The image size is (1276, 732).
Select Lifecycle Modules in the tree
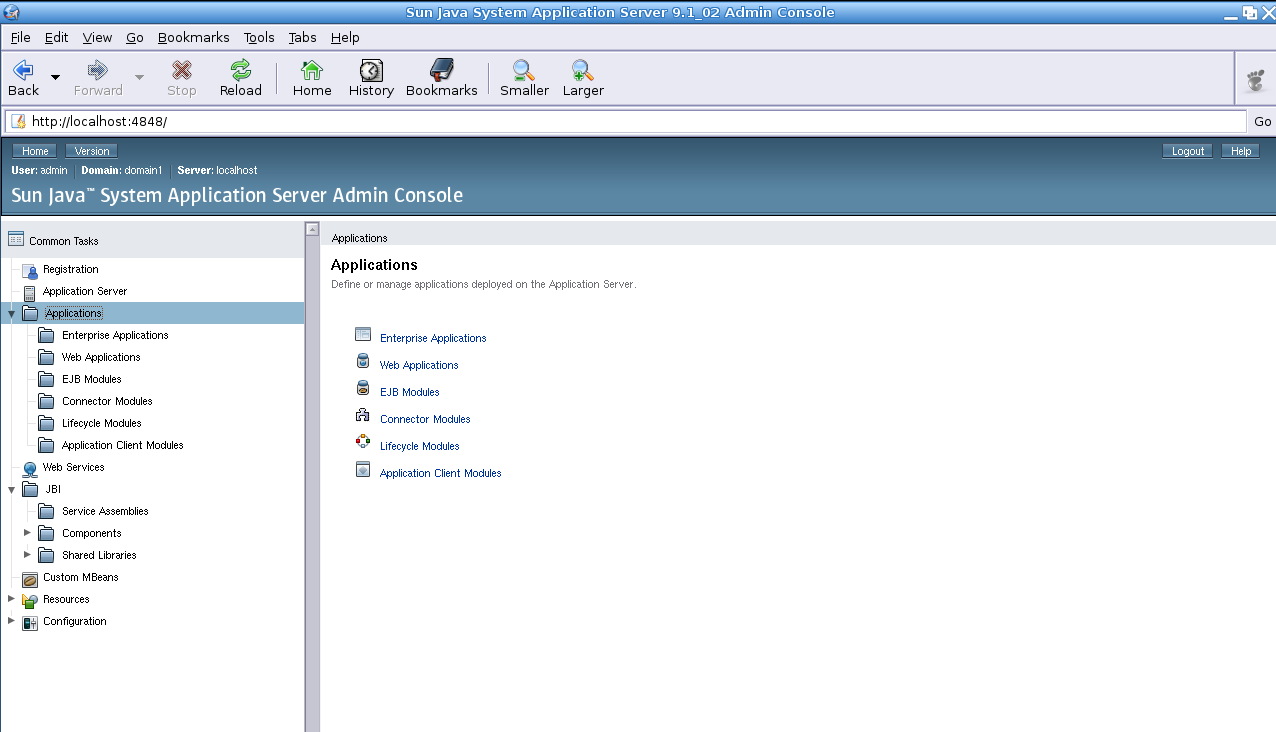(102, 423)
